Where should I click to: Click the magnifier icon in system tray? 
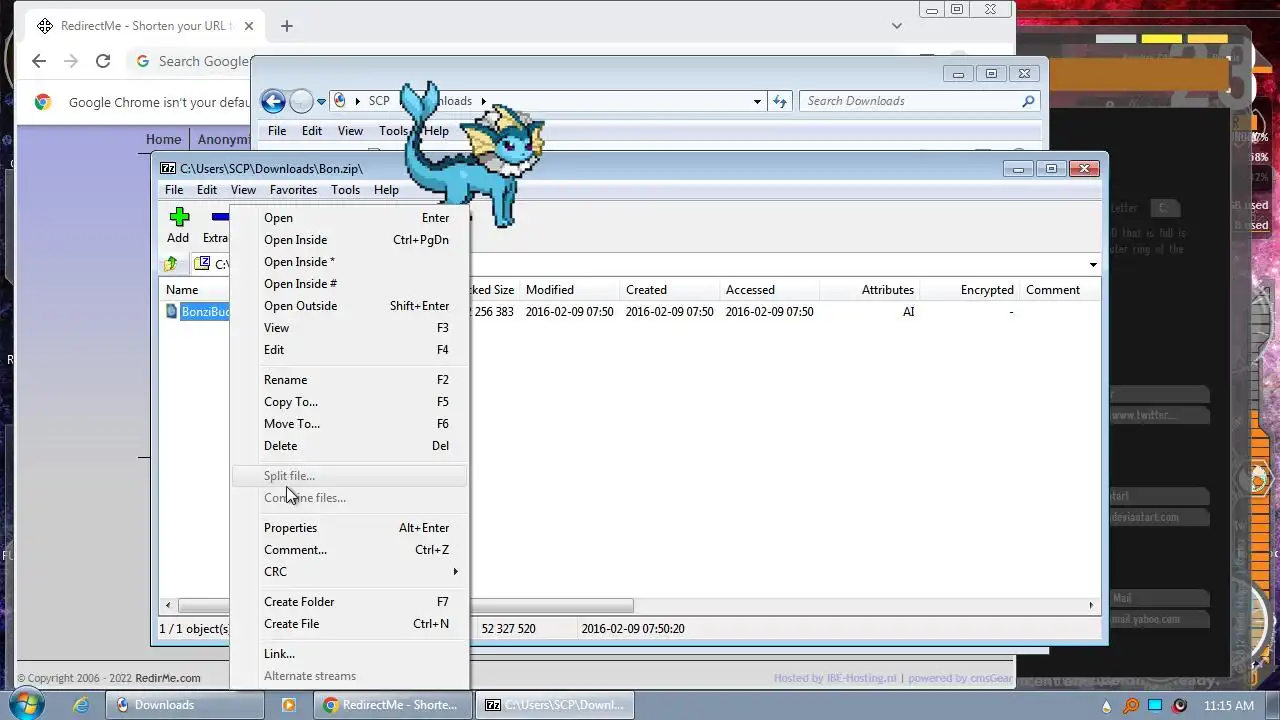[1131, 706]
